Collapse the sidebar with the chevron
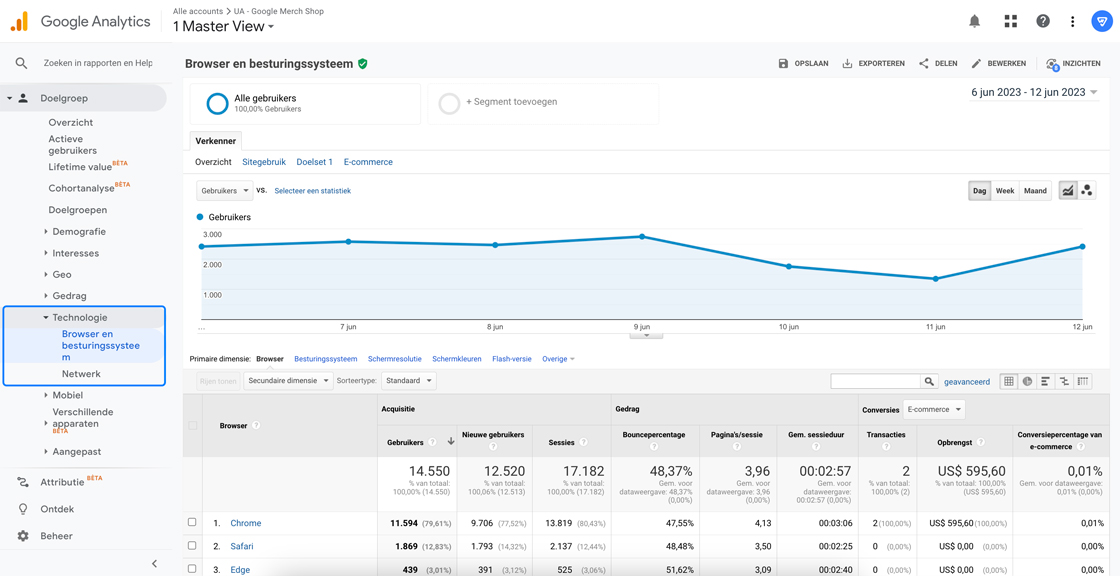The image size is (1120, 576). (154, 563)
